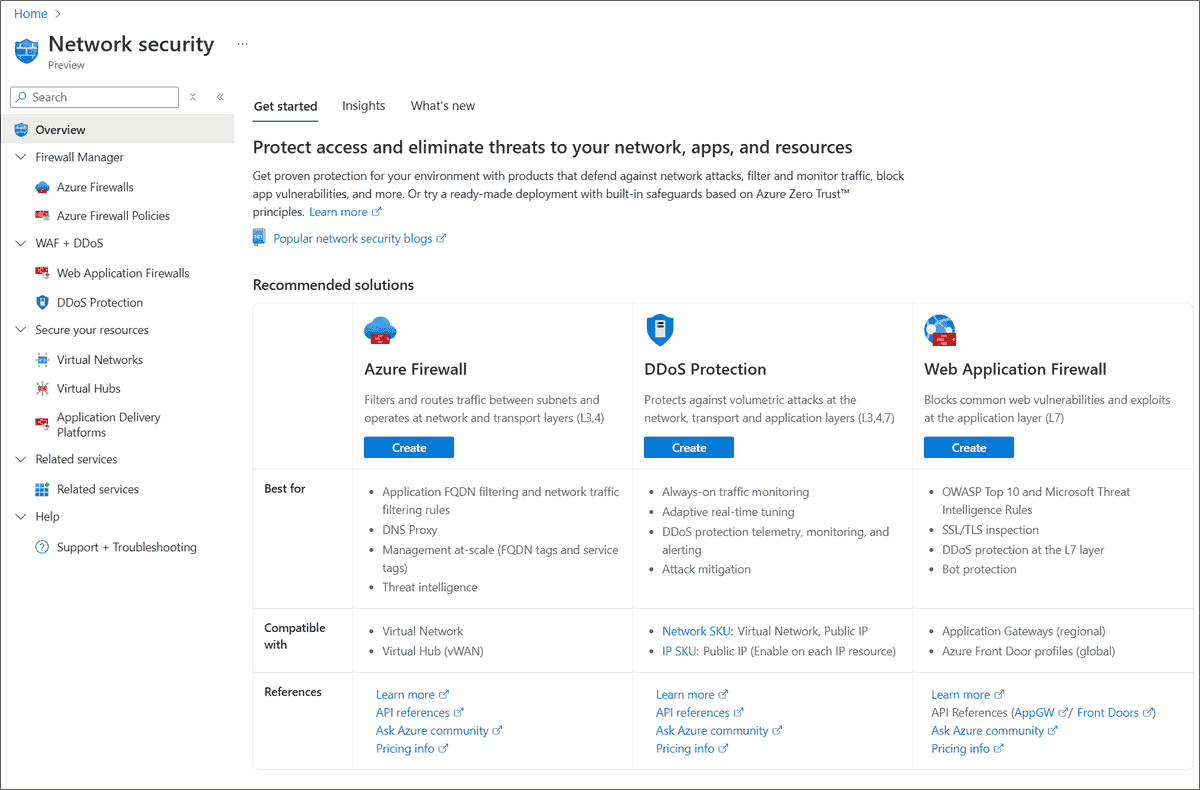This screenshot has height=790, width=1200.
Task: Click the blog document icon beside Popular network security blogs
Action: pyautogui.click(x=259, y=238)
